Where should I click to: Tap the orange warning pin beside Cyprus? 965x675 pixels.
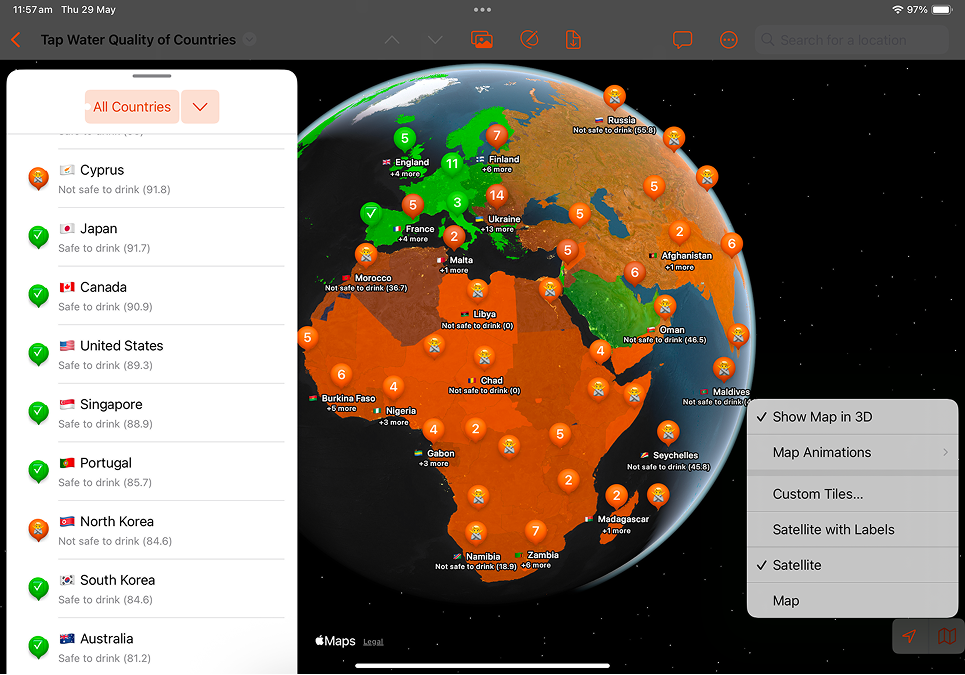38,178
